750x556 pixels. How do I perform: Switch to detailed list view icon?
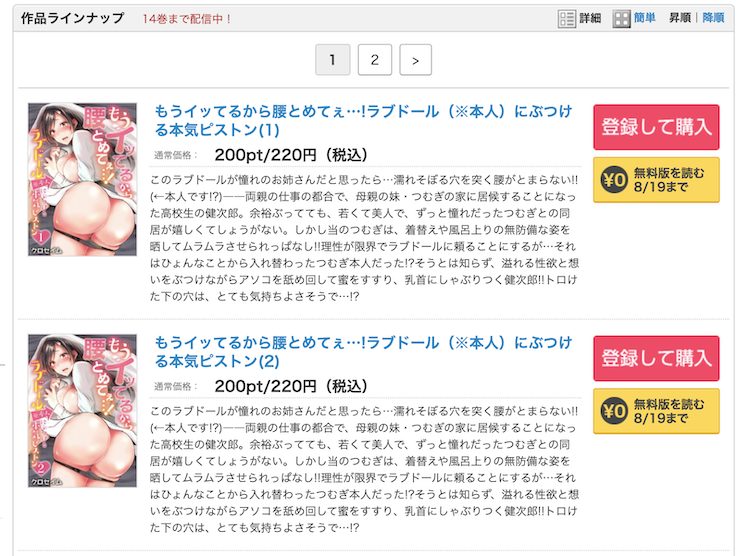pos(567,19)
